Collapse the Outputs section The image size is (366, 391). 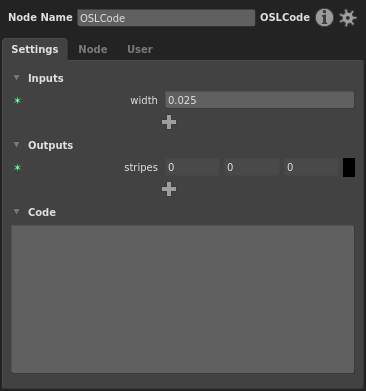16,145
